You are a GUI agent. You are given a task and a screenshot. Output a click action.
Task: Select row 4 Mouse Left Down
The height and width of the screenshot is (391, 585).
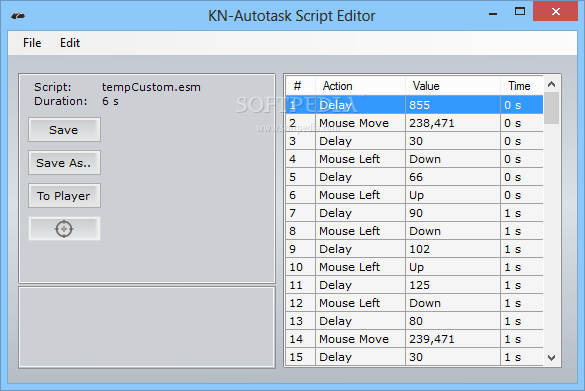pyautogui.click(x=414, y=159)
